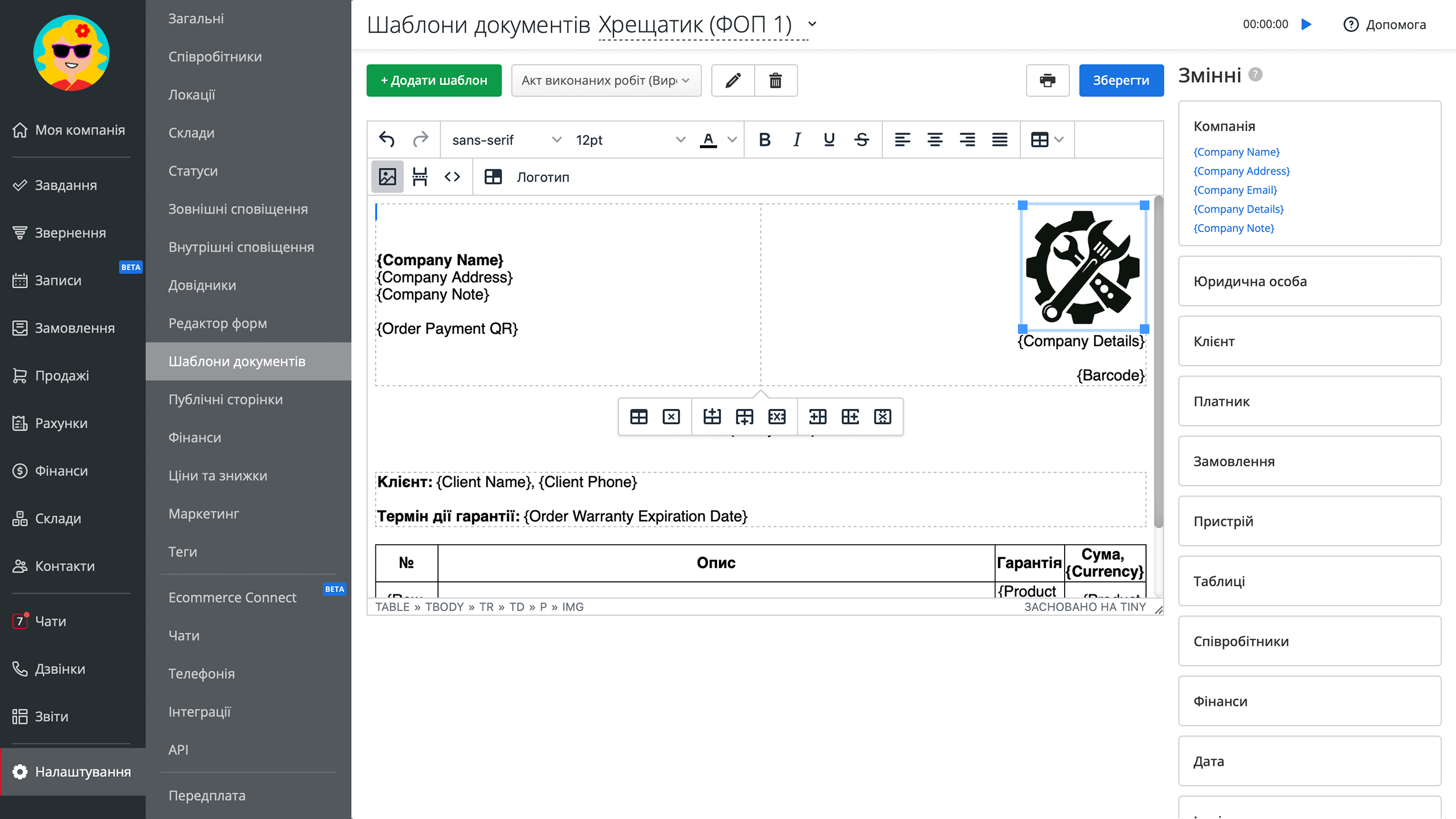Click the print template icon
The image size is (1456, 819).
1047,80
